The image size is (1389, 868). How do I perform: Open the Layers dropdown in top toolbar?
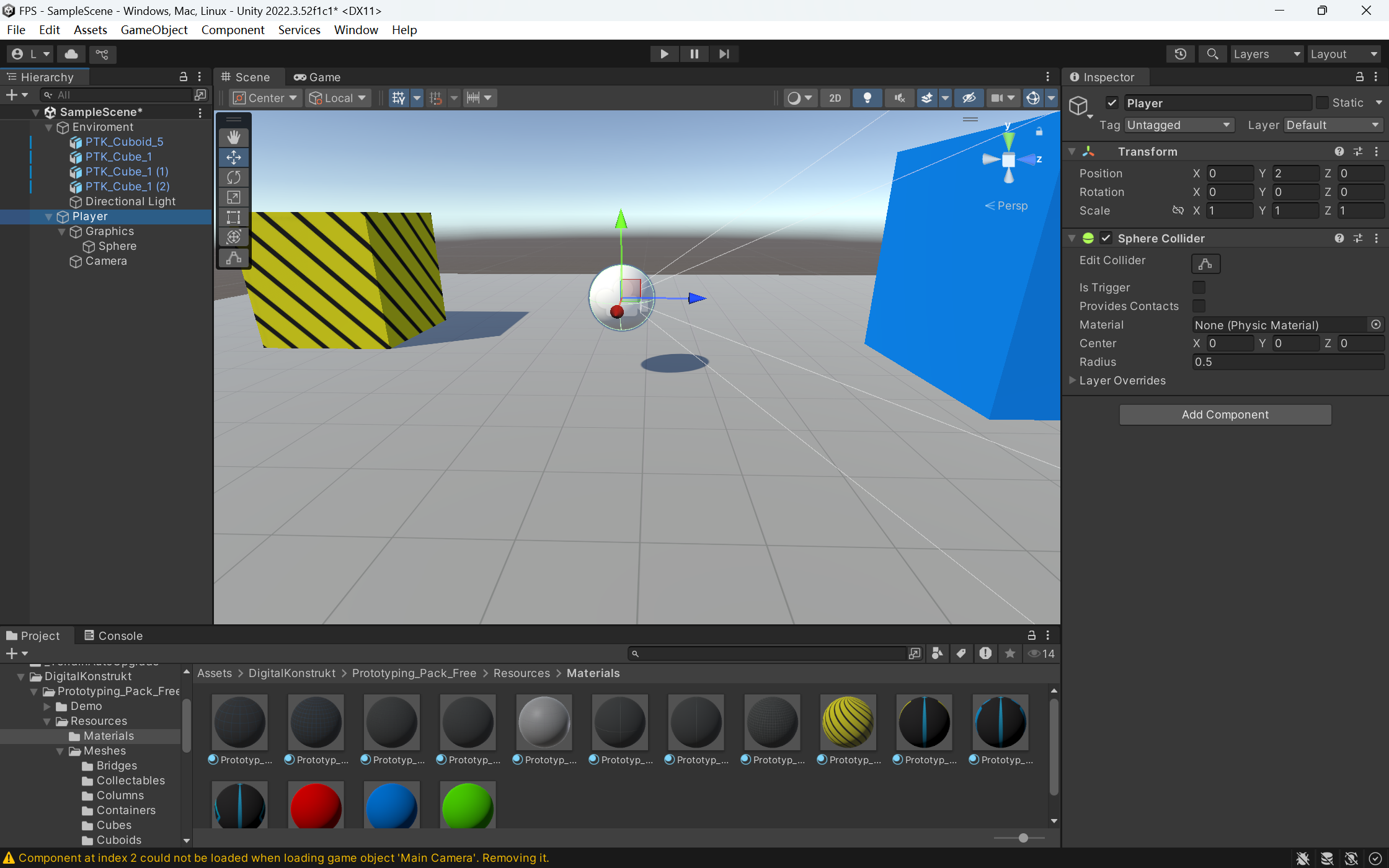click(1266, 54)
